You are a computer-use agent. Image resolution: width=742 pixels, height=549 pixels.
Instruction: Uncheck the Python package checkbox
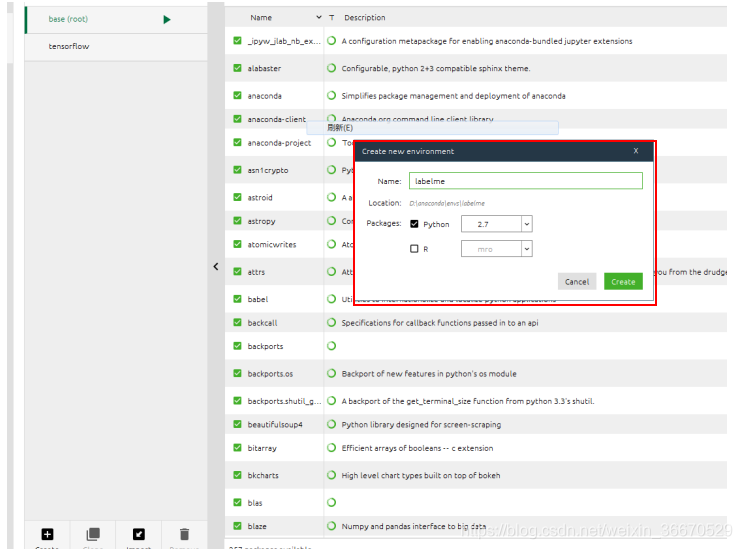click(414, 224)
